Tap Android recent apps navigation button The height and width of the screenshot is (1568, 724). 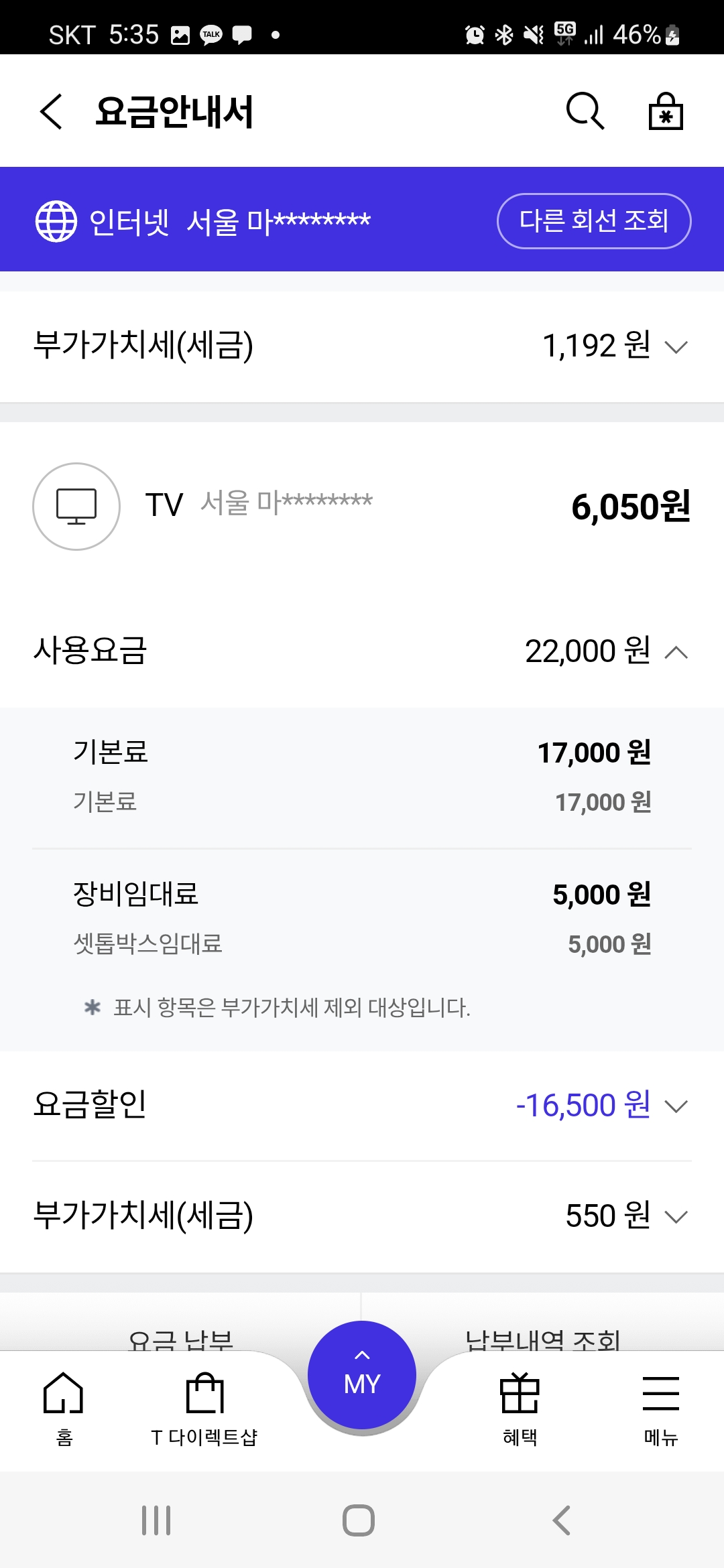pos(156,1520)
